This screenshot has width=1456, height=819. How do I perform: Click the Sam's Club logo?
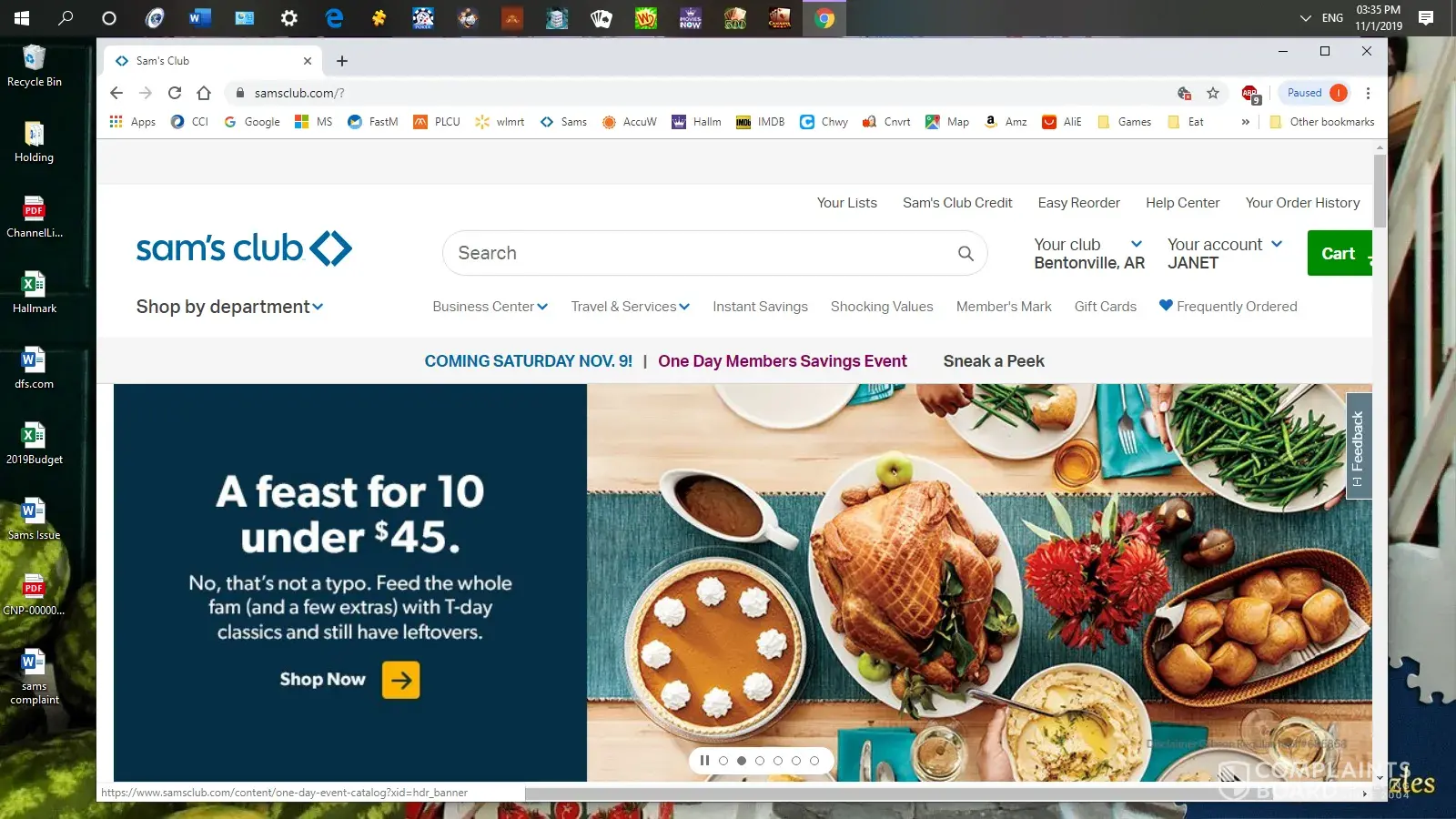[244, 248]
